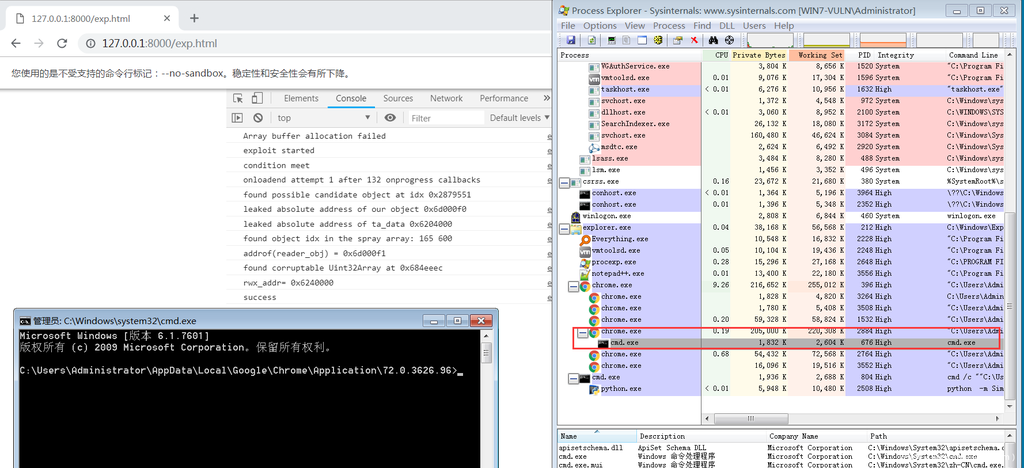Switch to the Network tab in DevTools
This screenshot has height=468, width=1024.
[446, 99]
